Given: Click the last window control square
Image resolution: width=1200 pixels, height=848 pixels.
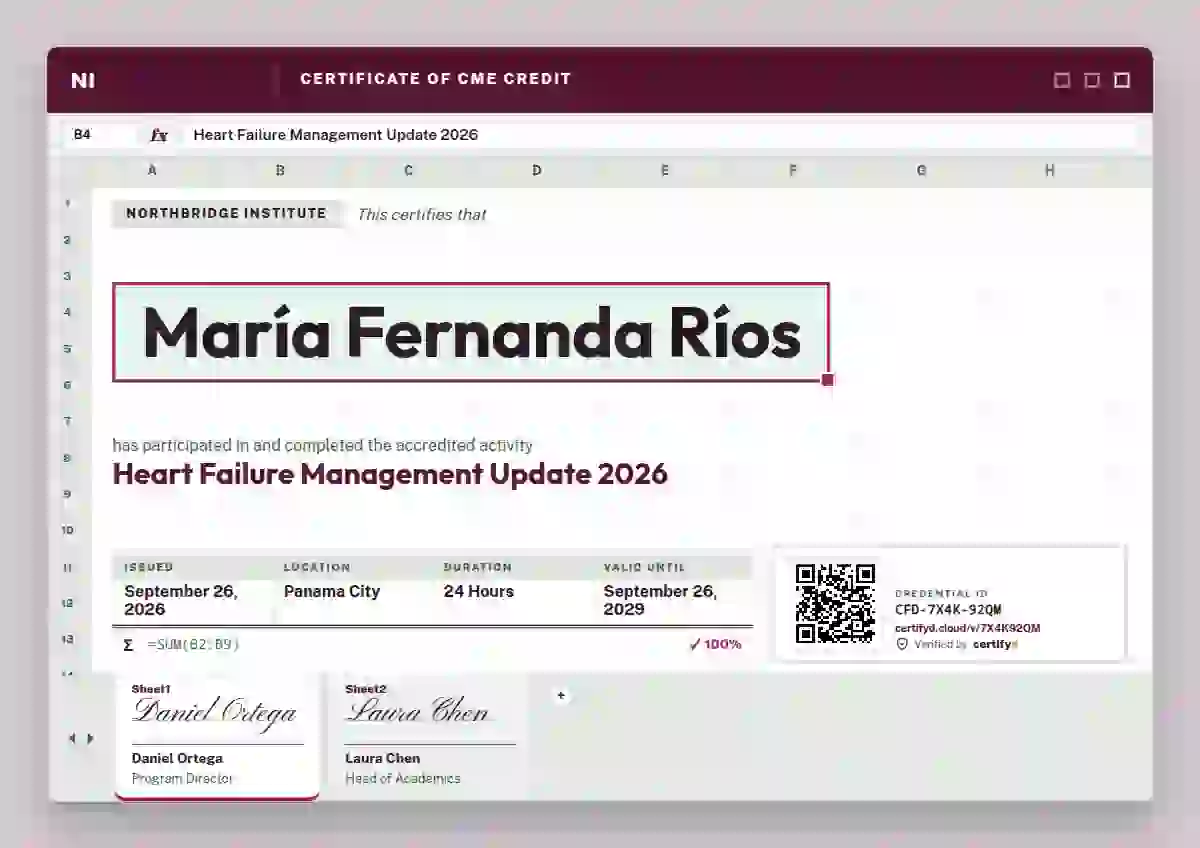Looking at the screenshot, I should click(1122, 80).
